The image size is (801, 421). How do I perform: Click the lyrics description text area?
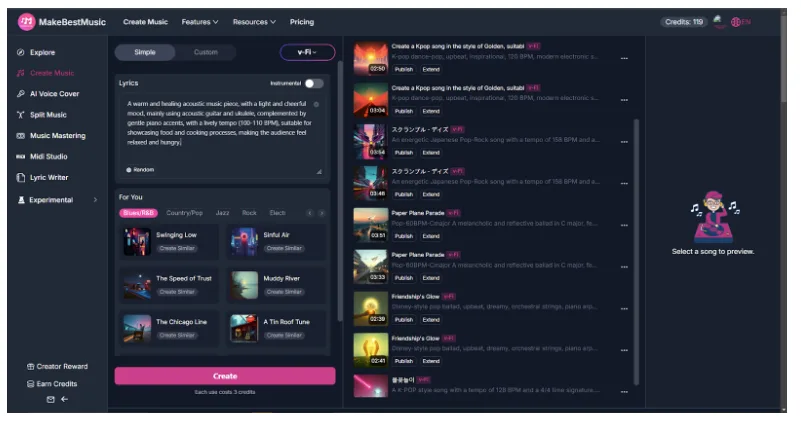click(220, 125)
